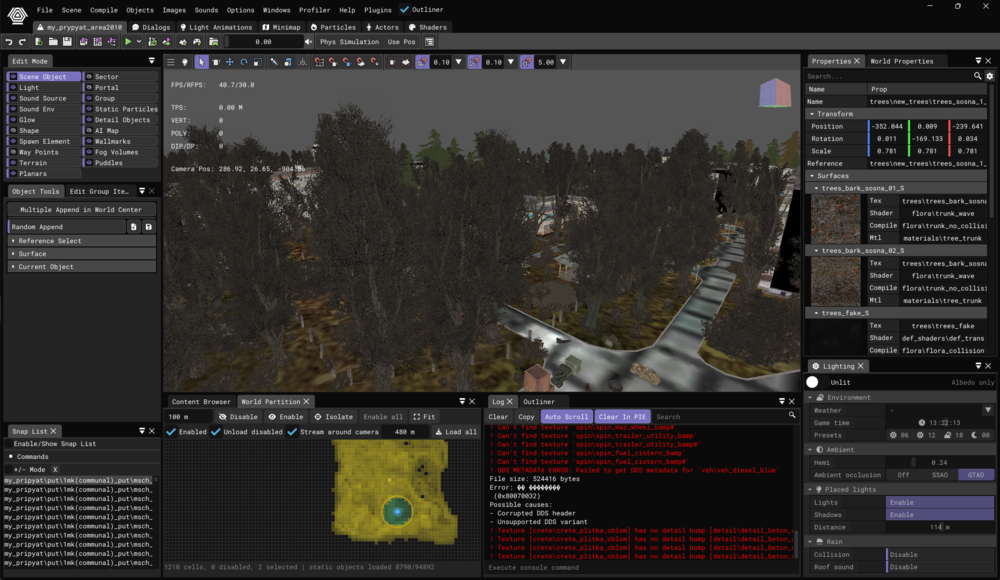Click the green Play button in toolbar
1000x580 pixels.
point(128,41)
